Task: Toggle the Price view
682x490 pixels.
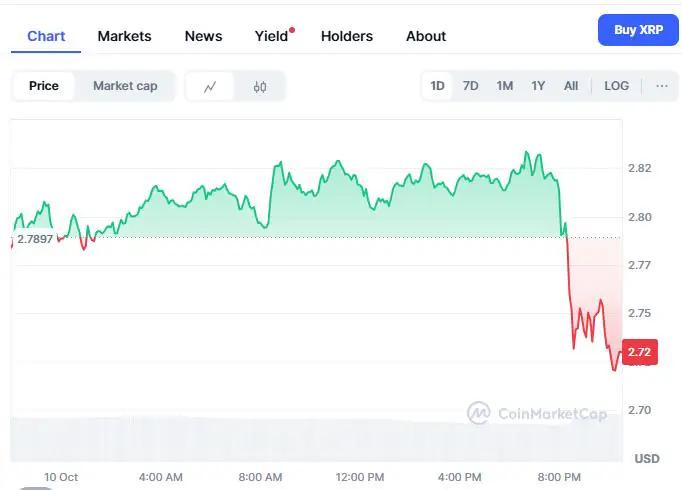Action: (43, 86)
